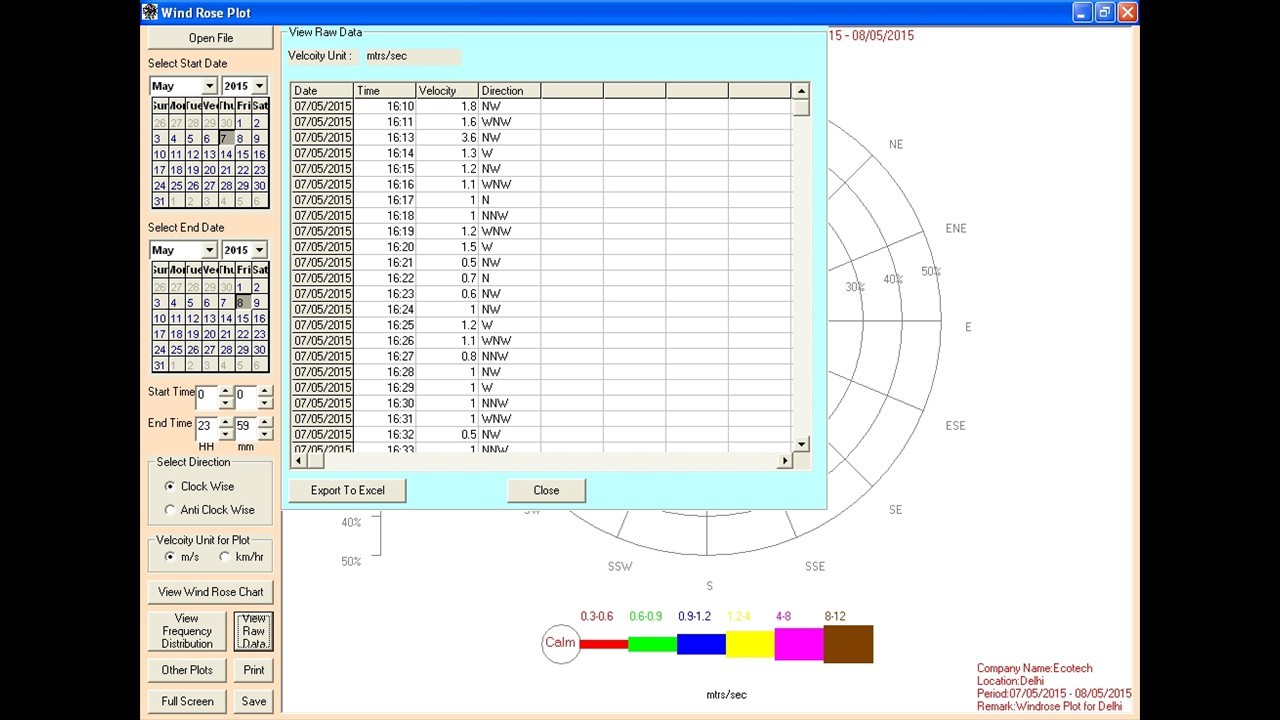Decrease the Start Time hour value
This screenshot has height=720, width=1280.
[226, 402]
